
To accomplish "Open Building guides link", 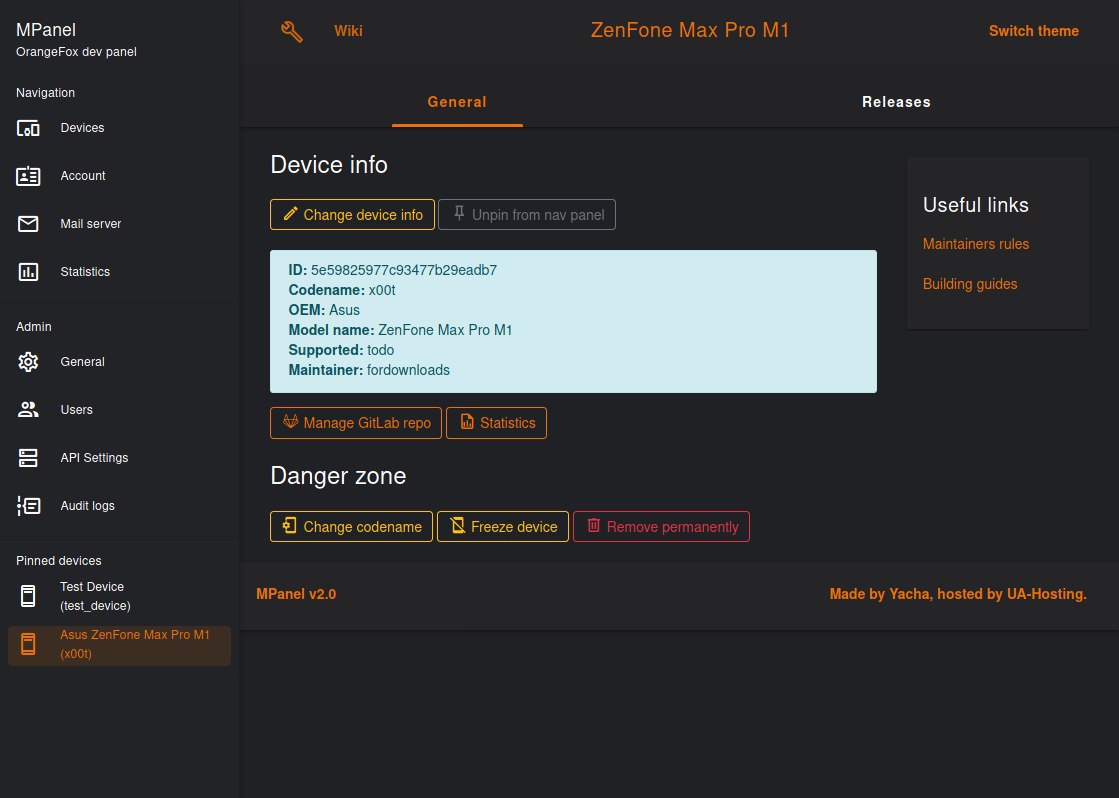I will click(970, 284).
